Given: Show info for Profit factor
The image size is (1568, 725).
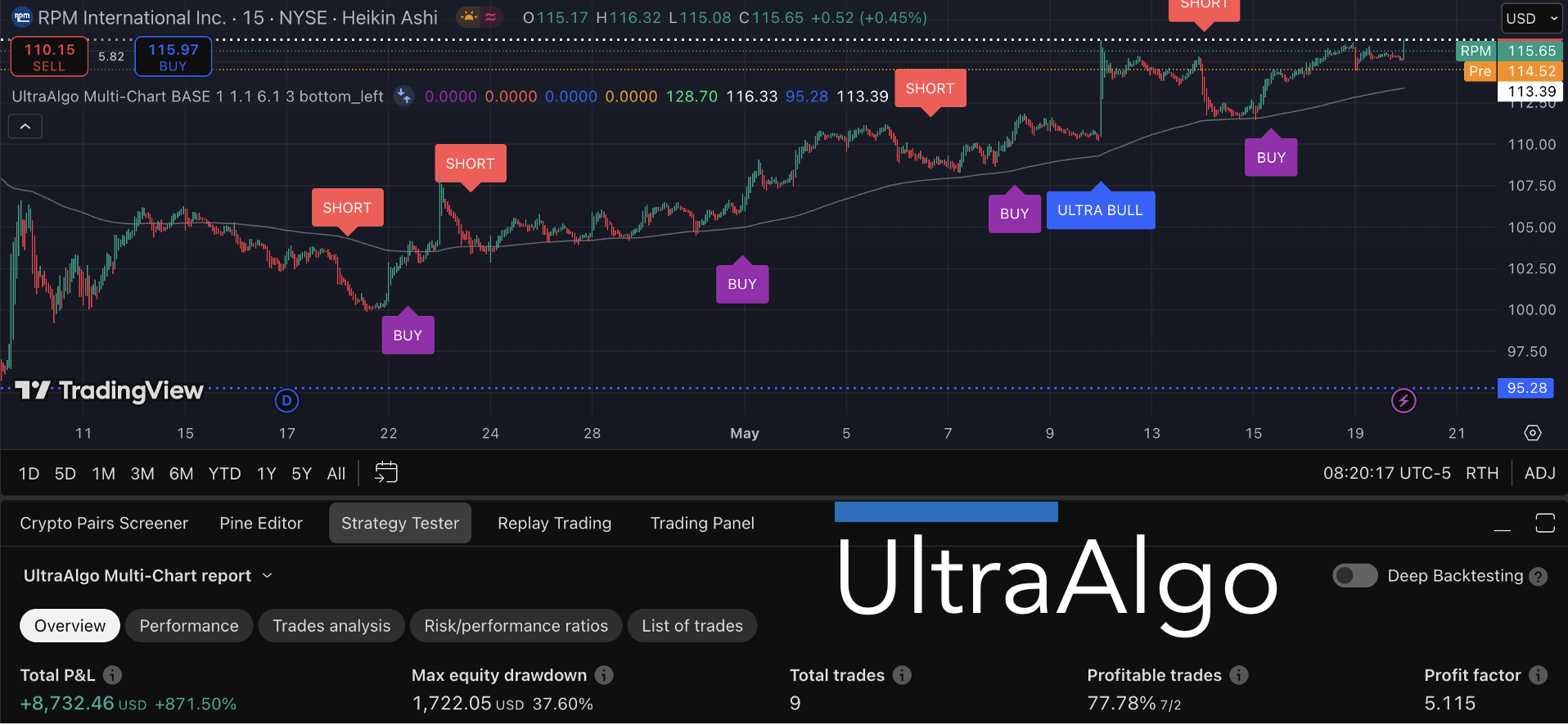Looking at the screenshot, I should click(1539, 675).
